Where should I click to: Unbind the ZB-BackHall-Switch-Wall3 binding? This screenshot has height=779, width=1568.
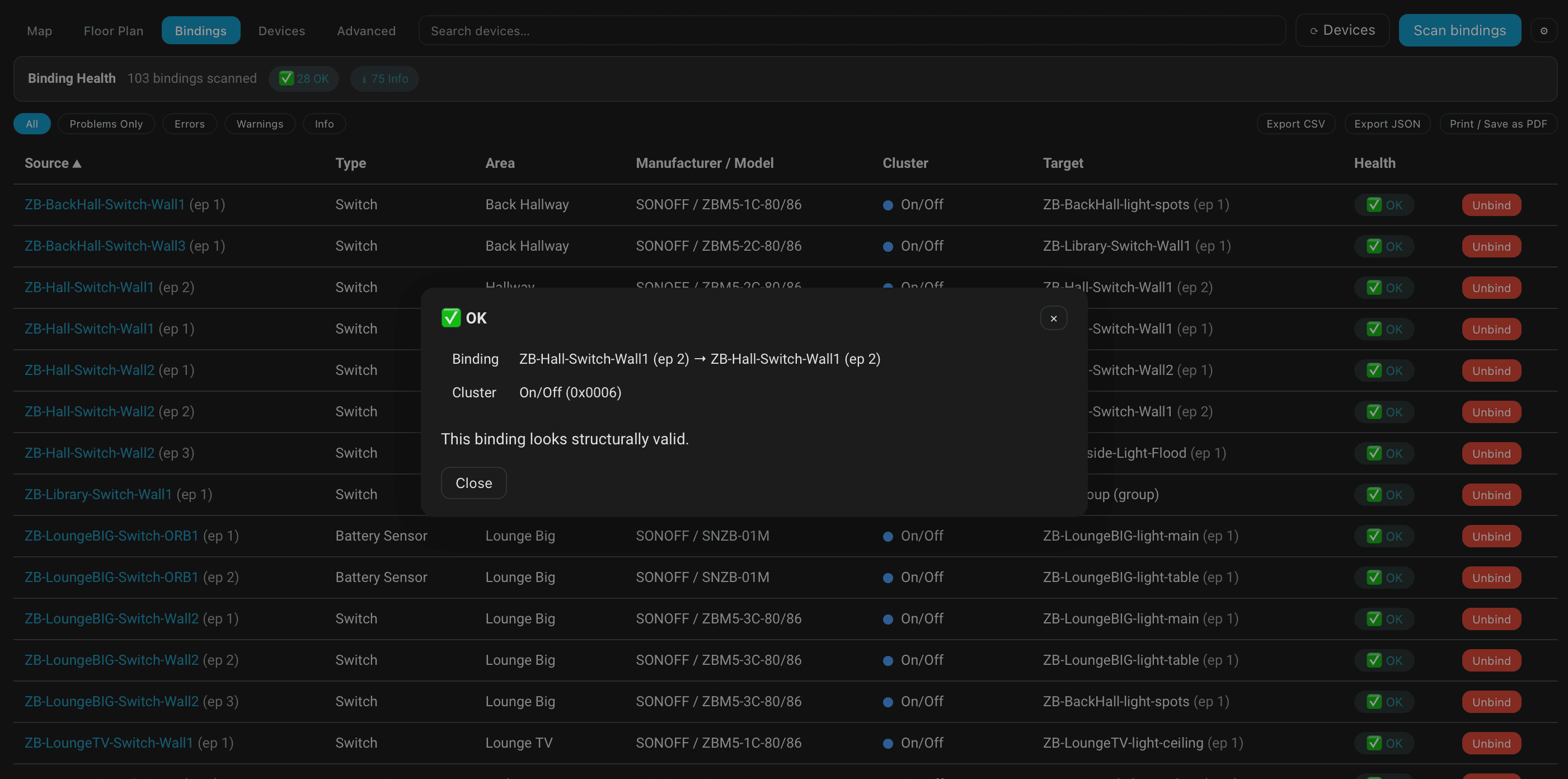[x=1491, y=246]
